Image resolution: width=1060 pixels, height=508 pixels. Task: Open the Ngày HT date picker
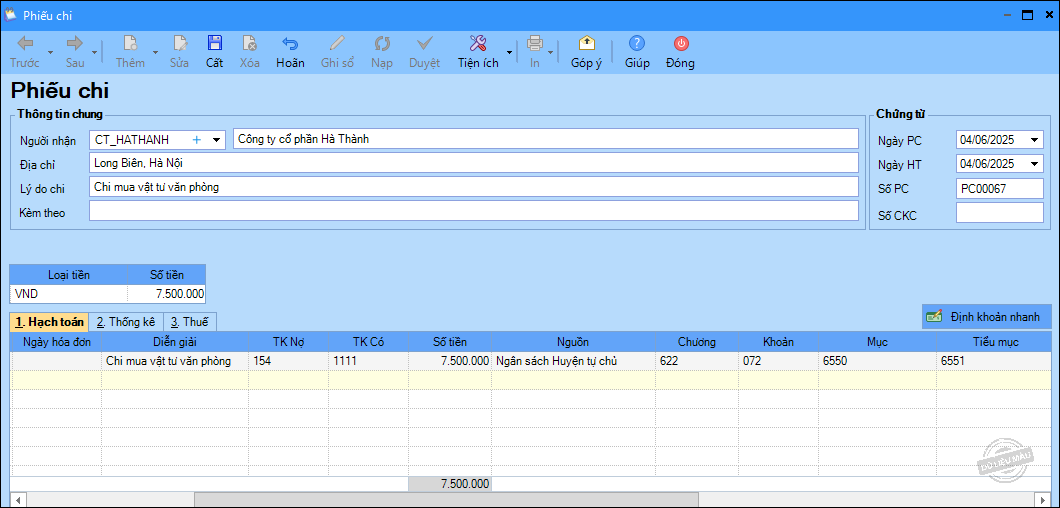pyautogui.click(x=1035, y=164)
